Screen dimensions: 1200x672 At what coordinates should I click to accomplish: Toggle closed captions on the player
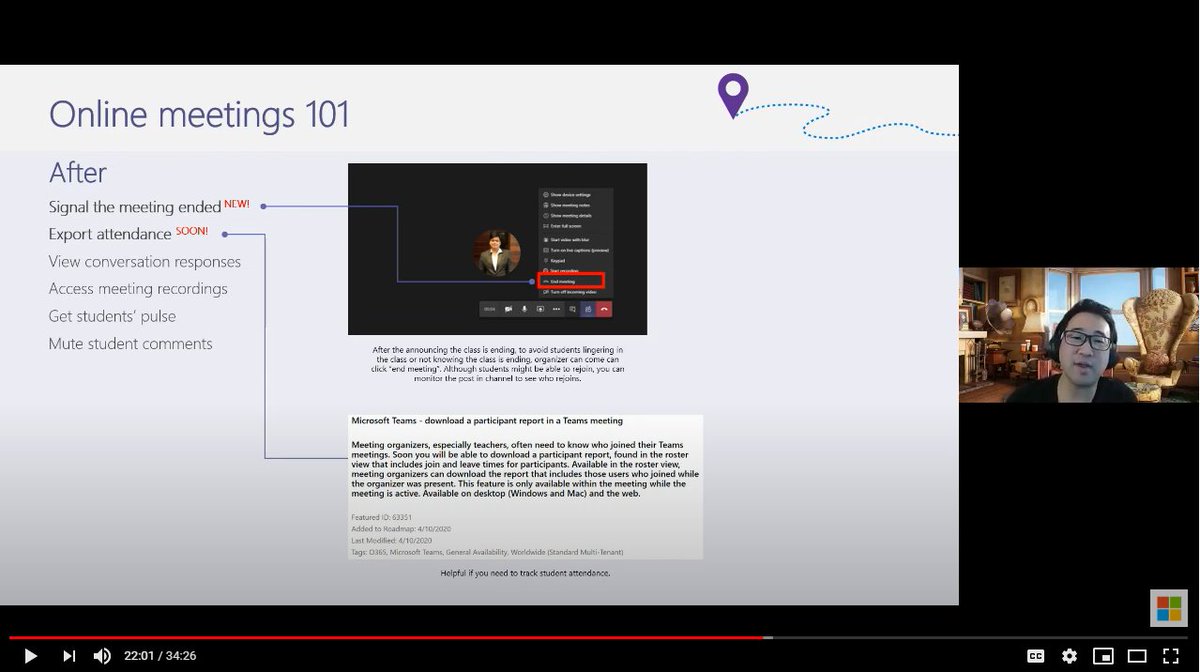(x=1036, y=656)
